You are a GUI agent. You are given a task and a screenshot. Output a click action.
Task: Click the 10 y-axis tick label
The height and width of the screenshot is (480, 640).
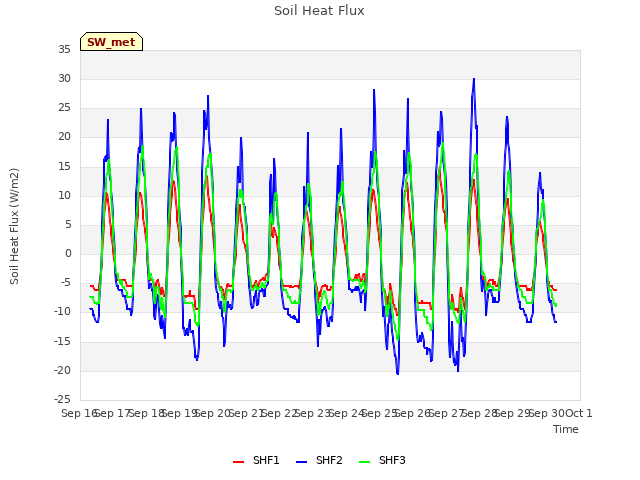coord(64,195)
